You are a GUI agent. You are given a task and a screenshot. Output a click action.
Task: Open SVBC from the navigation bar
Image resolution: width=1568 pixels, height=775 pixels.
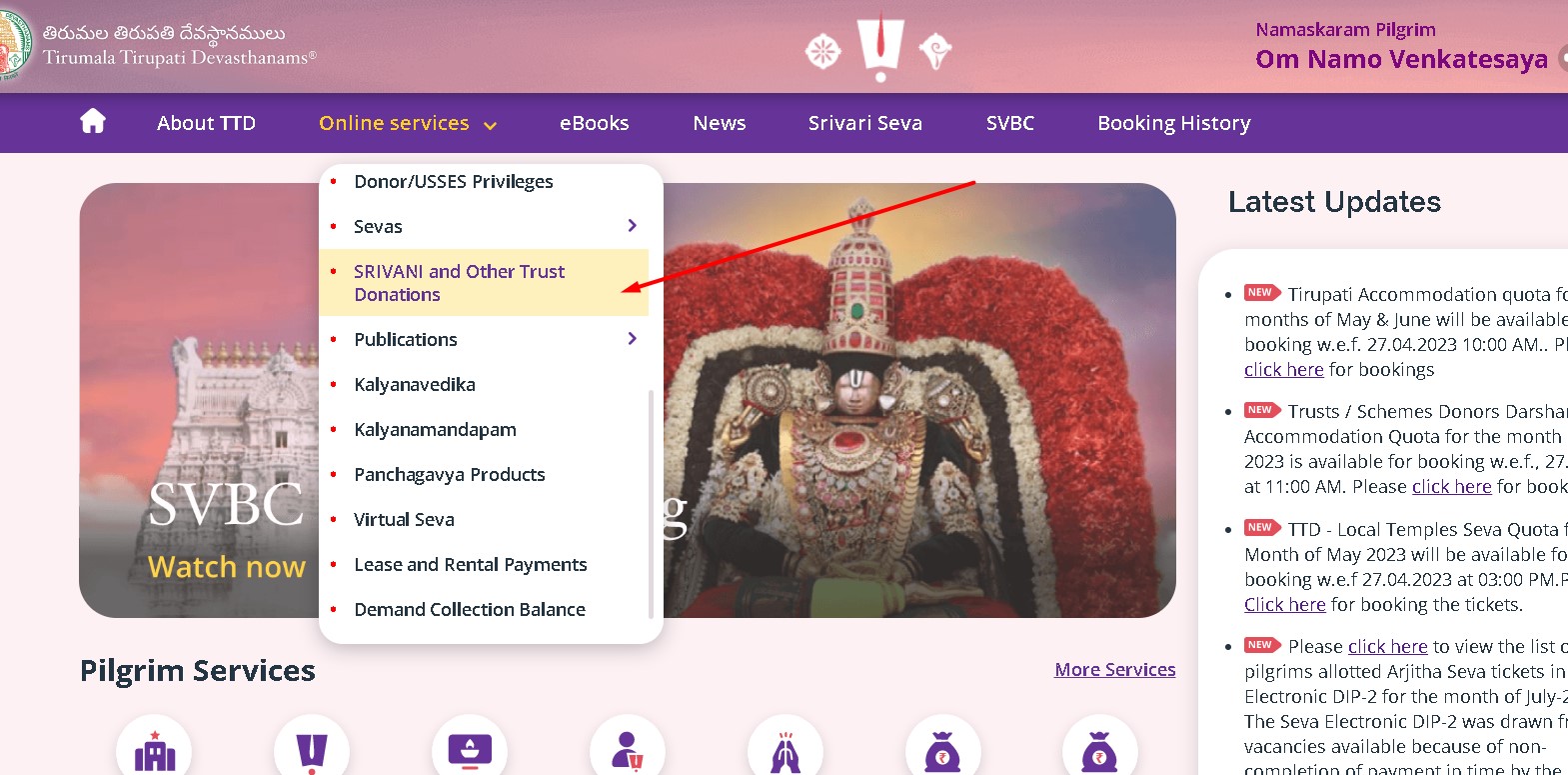pos(1010,123)
